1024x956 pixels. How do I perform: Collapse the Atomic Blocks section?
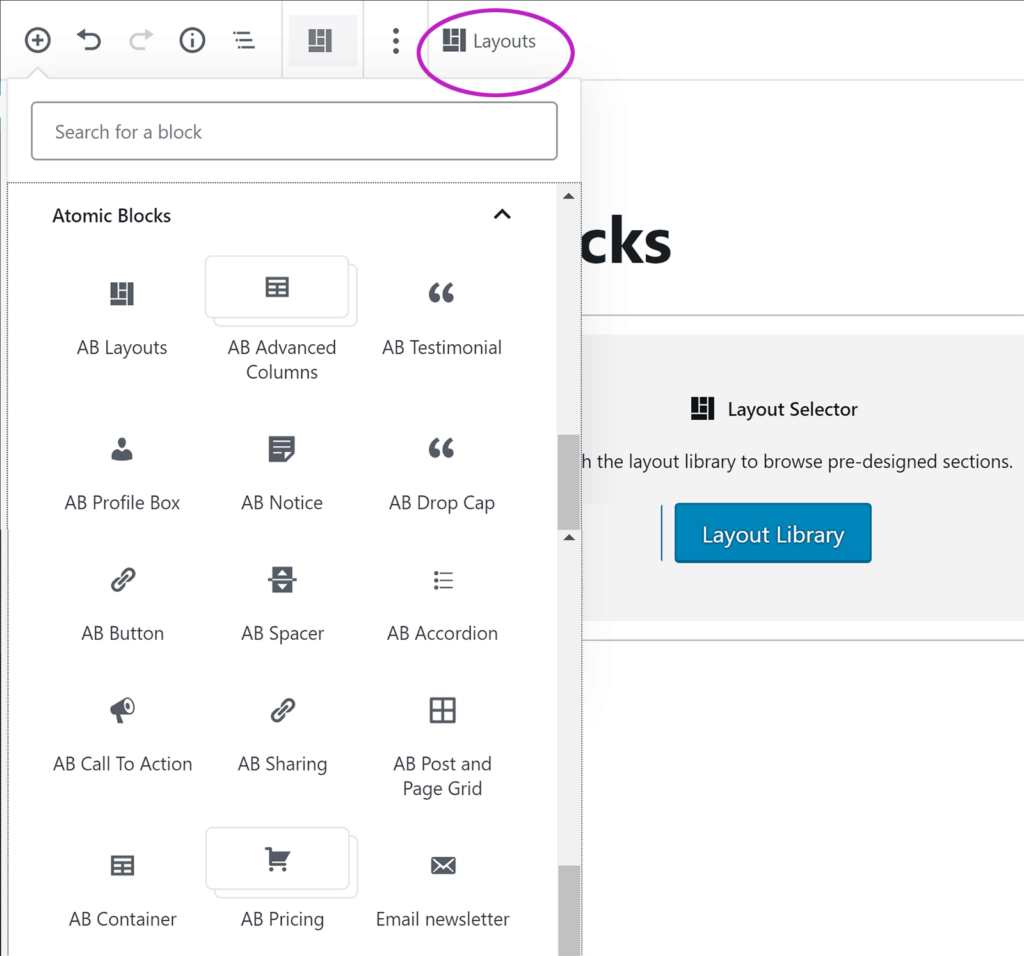click(502, 215)
